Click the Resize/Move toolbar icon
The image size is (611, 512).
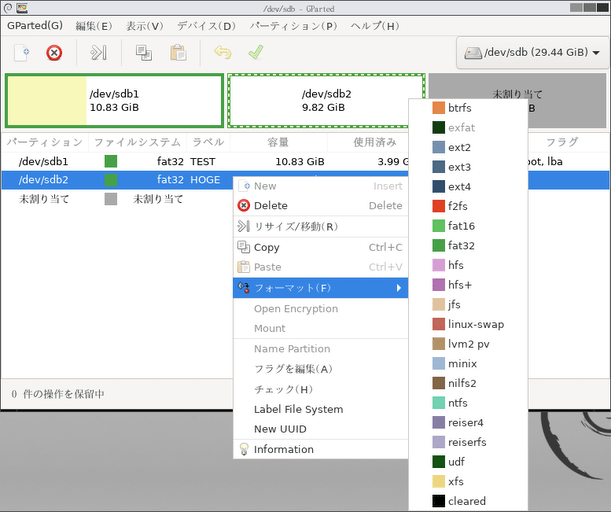tap(98, 53)
